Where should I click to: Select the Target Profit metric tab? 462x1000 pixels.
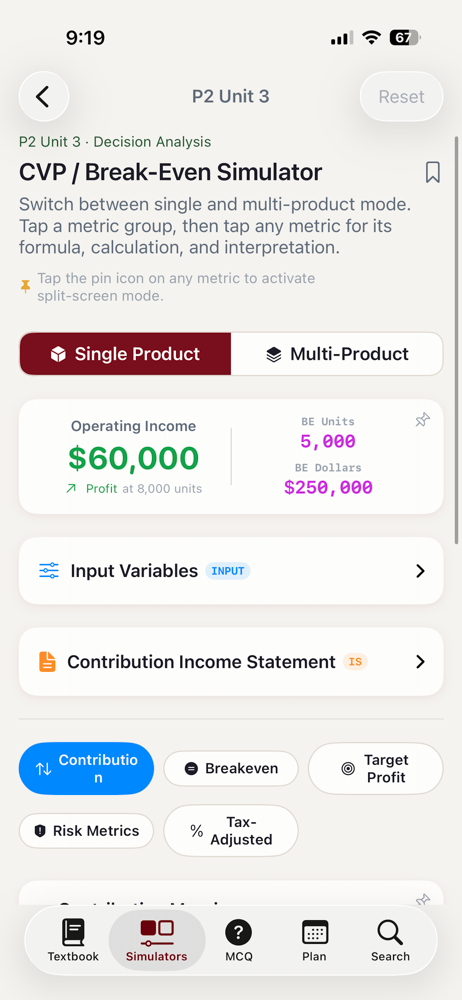pos(375,768)
